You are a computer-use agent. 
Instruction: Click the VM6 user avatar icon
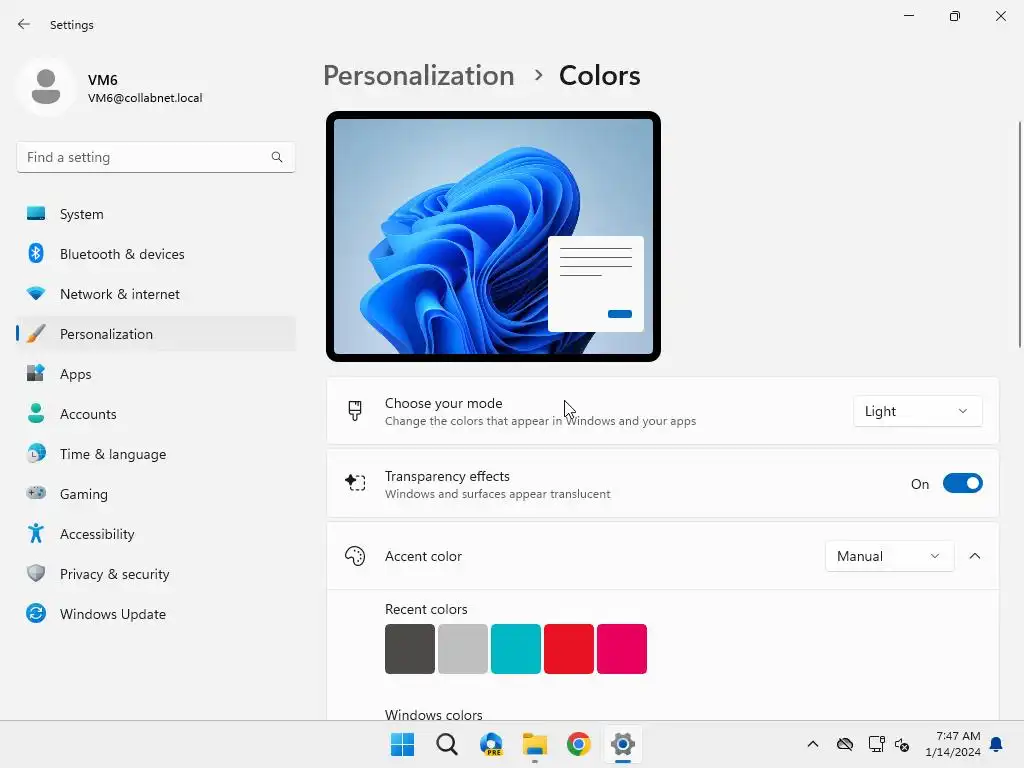(46, 87)
